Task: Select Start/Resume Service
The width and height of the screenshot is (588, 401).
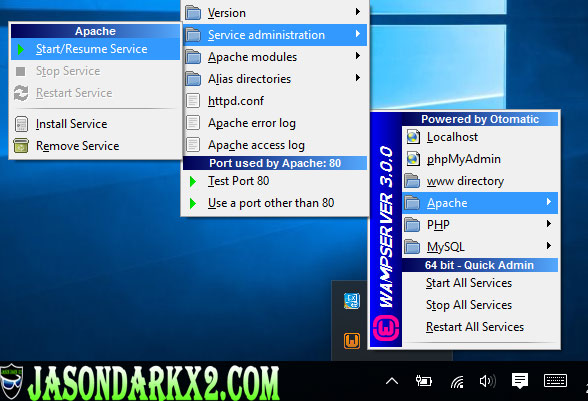Action: pyautogui.click(x=95, y=49)
